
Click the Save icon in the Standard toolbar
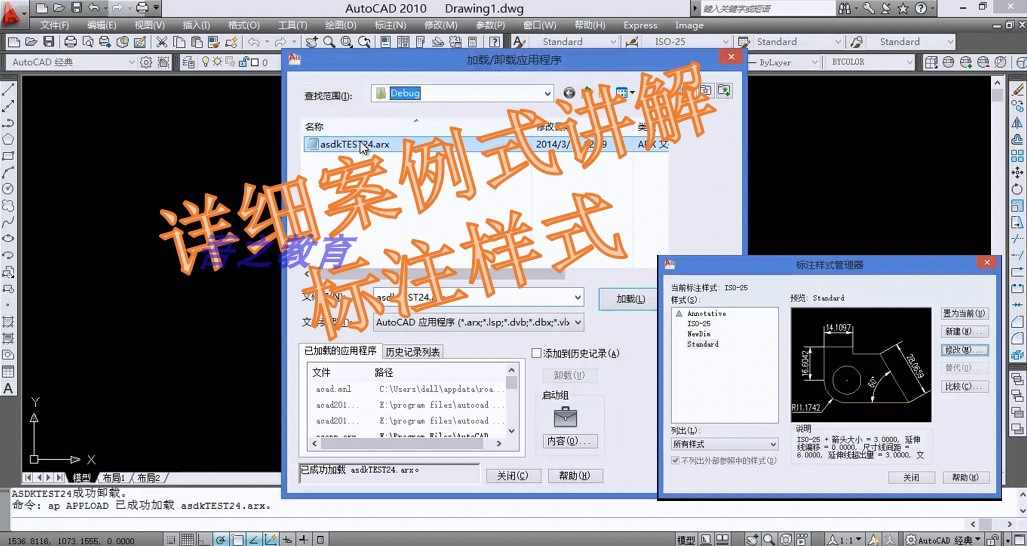pos(48,42)
